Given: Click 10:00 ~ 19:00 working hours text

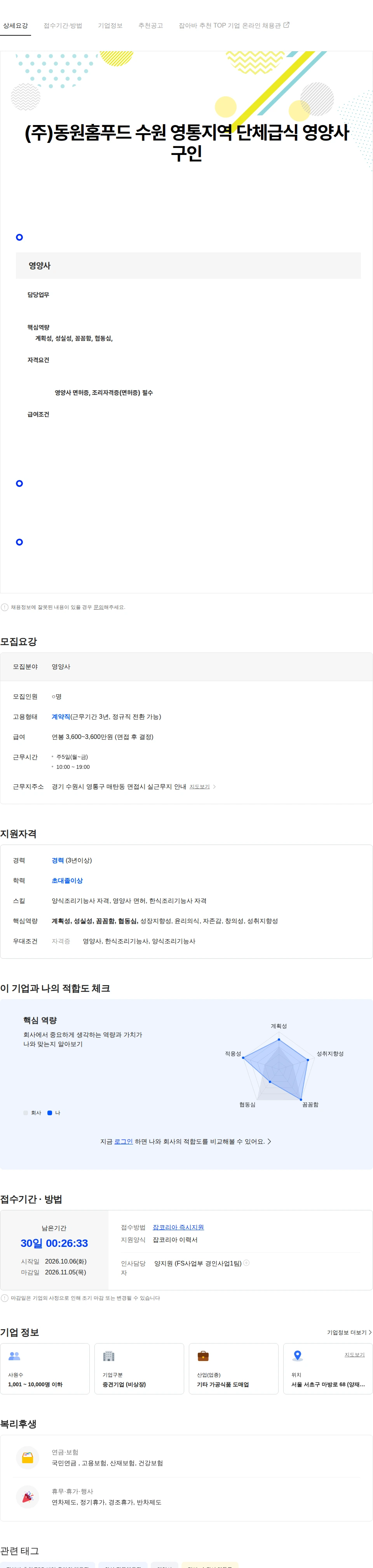Looking at the screenshot, I should 73,767.
